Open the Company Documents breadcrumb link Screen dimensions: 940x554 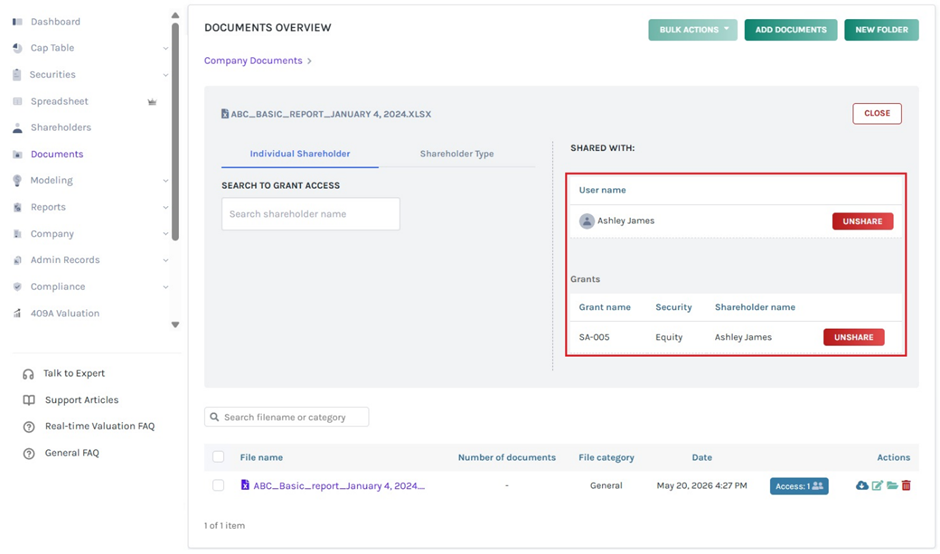tap(253, 61)
